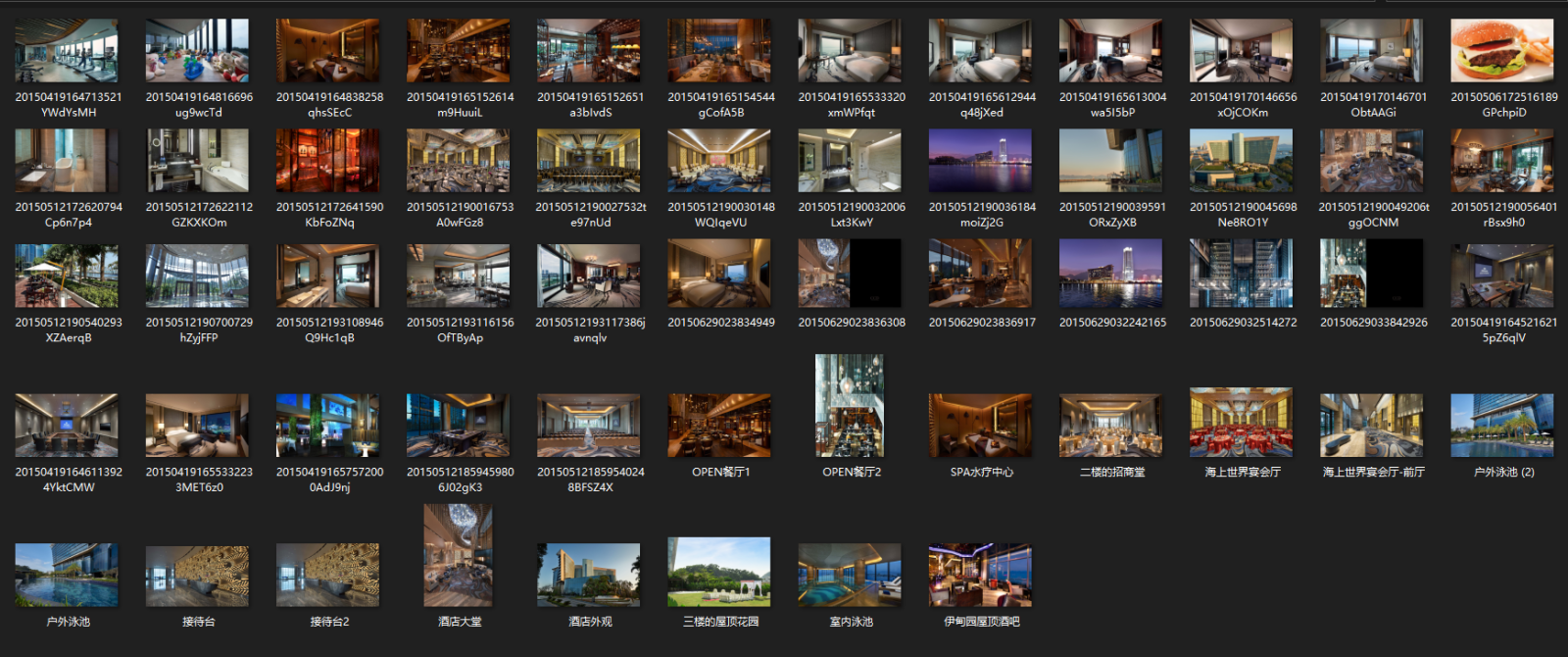Screen dimensions: 1568x657
Task: Select the image thumbnail ending a3bIvdS
Action: coord(589,51)
